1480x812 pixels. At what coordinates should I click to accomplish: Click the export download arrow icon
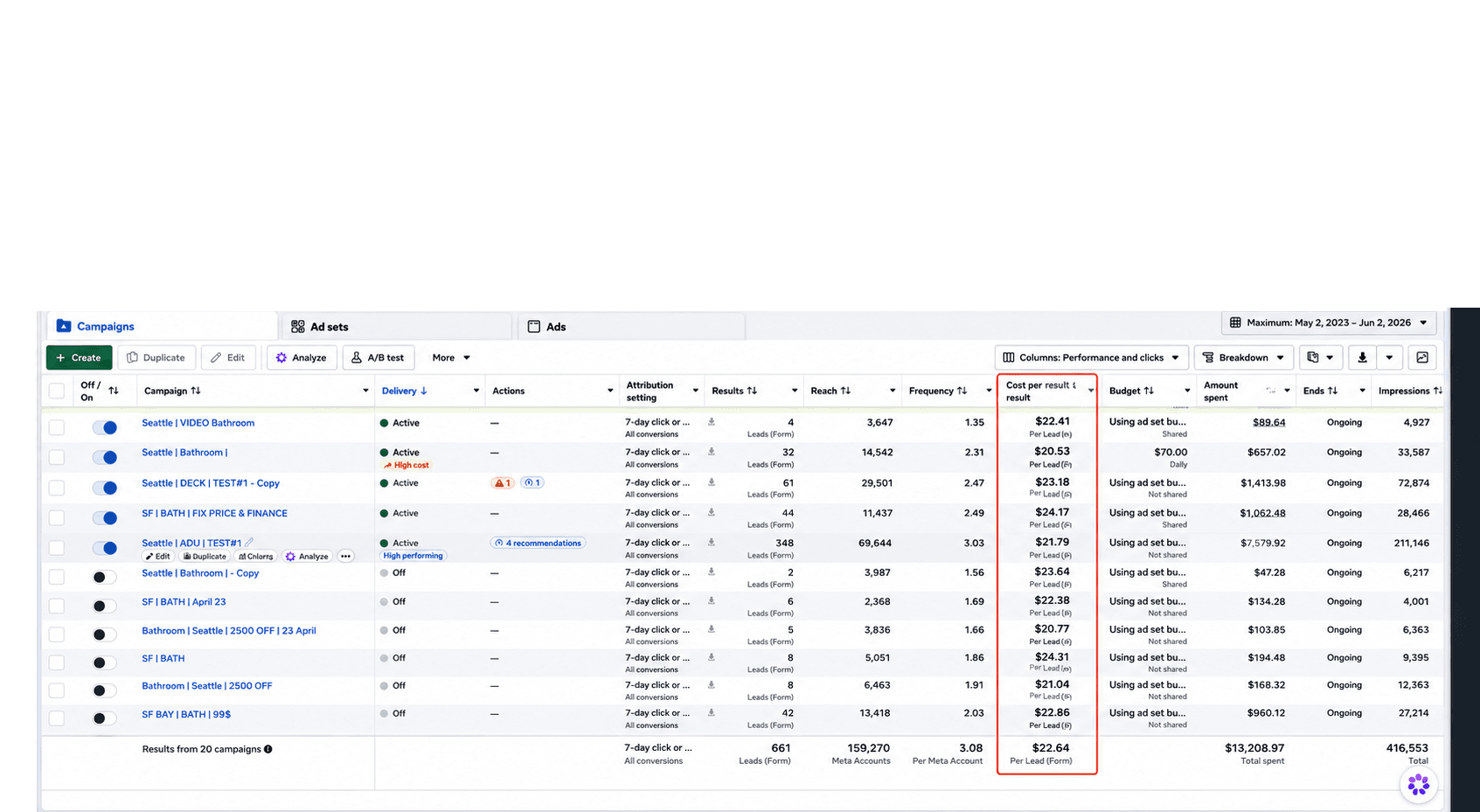click(x=1362, y=357)
